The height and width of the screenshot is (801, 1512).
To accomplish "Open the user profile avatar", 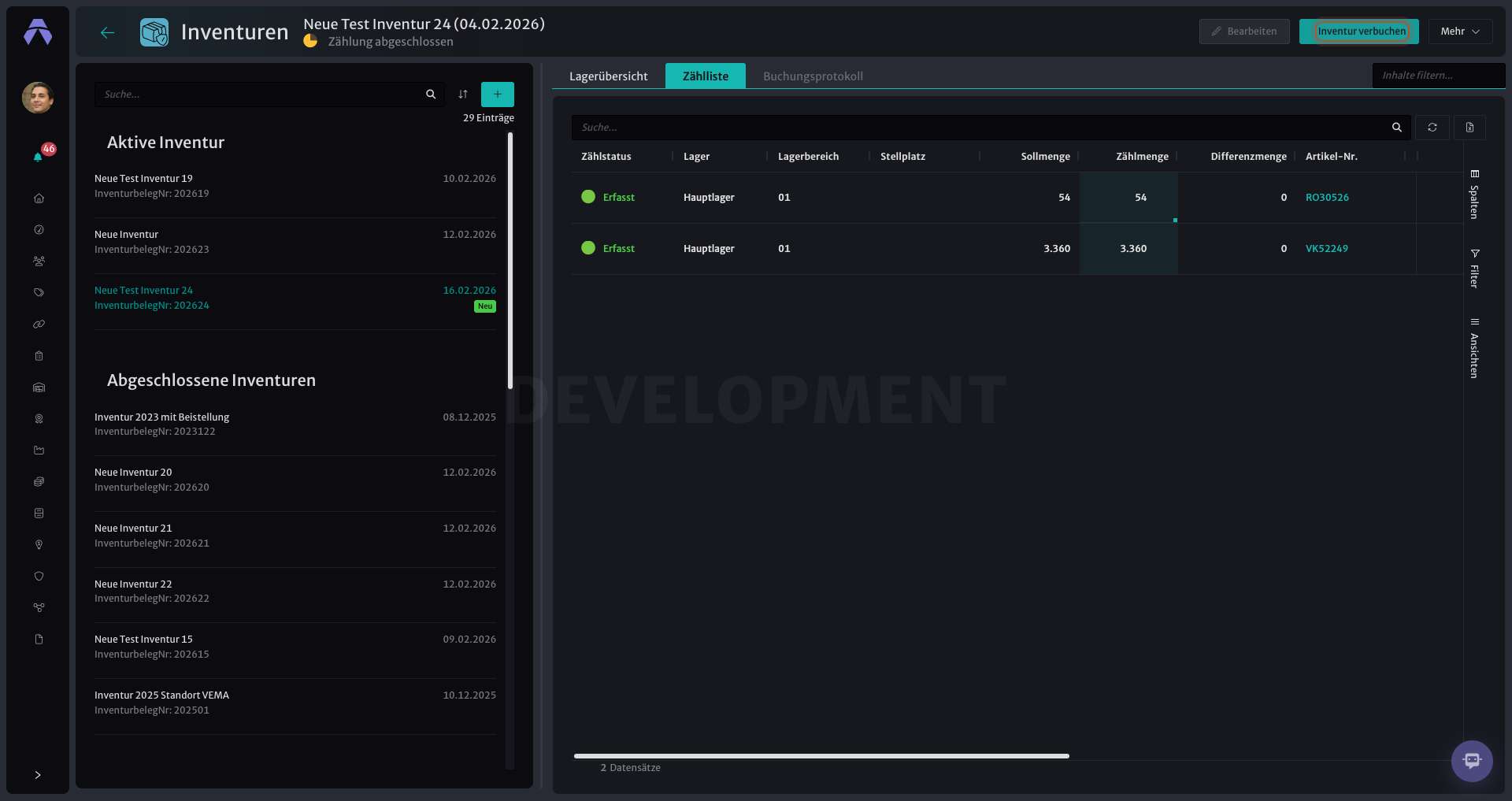I will (x=38, y=98).
